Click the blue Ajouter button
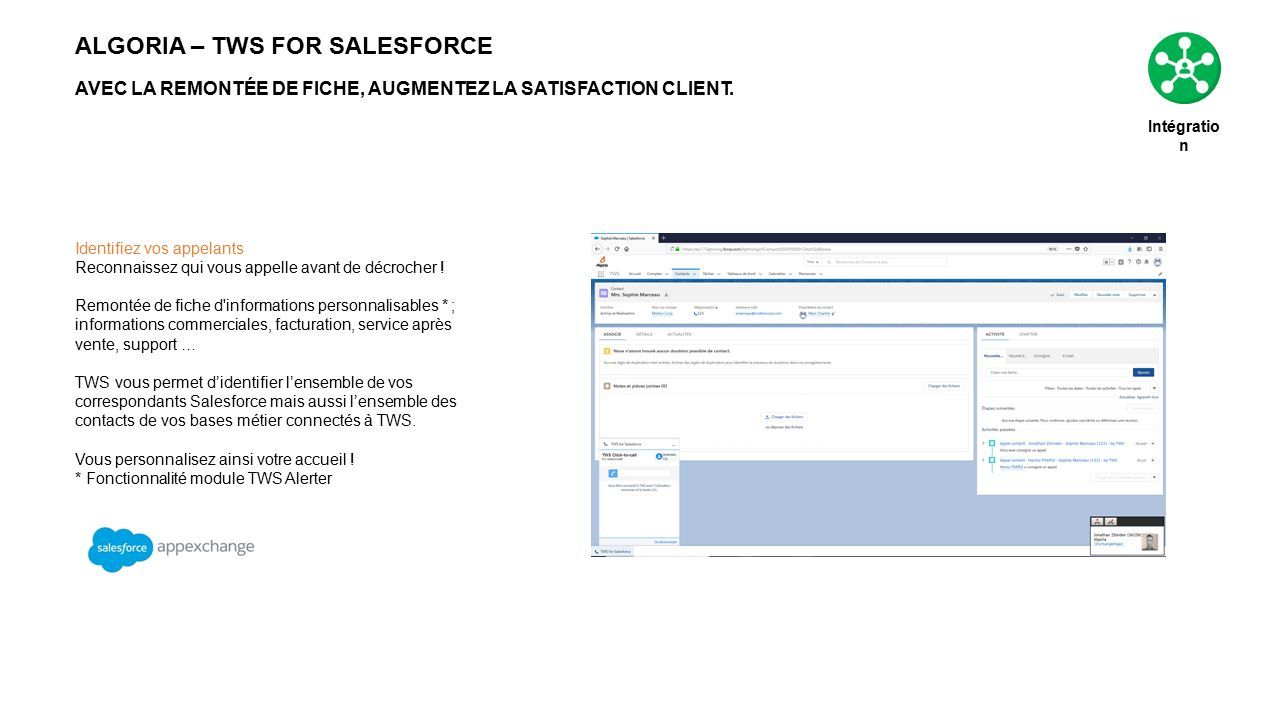This screenshot has width=1280, height=720. (1143, 372)
